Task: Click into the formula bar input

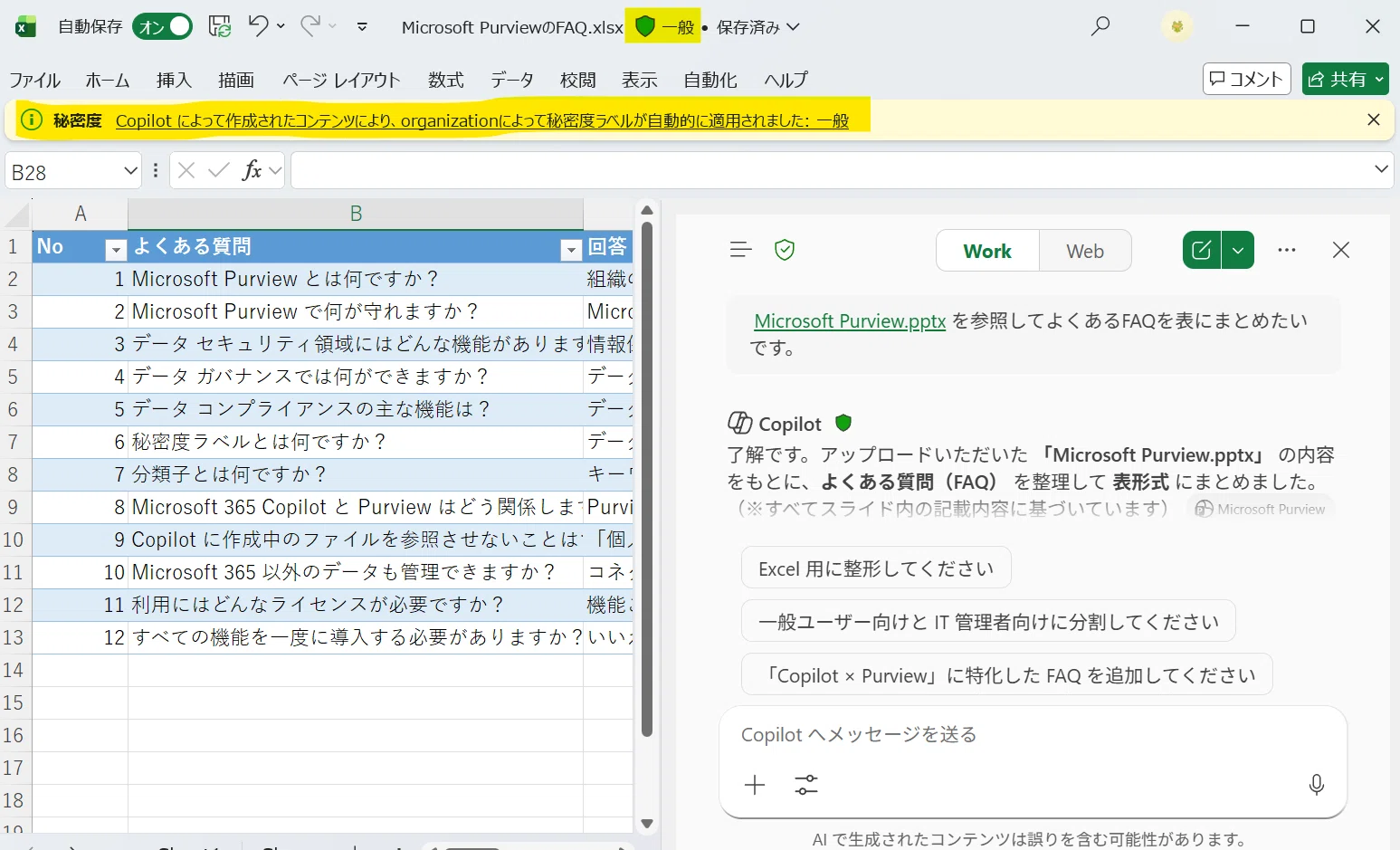Action: [x=831, y=170]
